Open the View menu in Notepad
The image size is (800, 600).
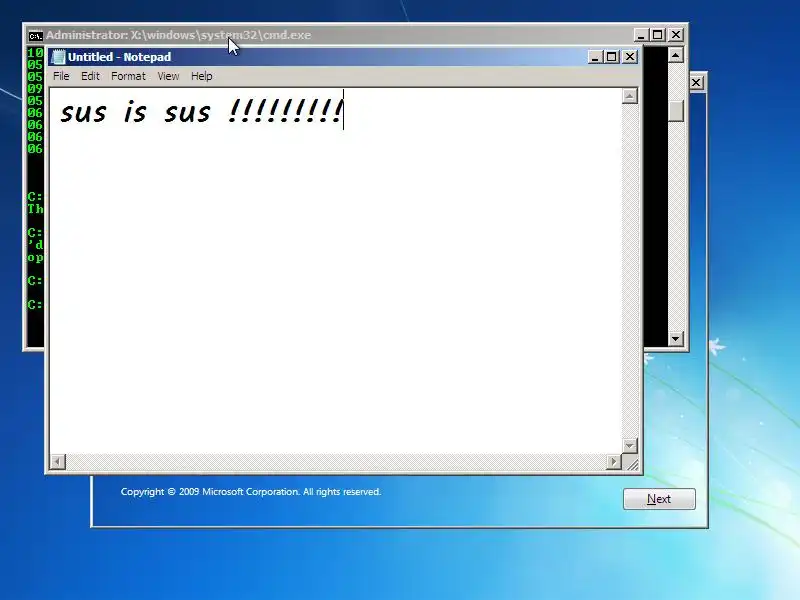(168, 76)
